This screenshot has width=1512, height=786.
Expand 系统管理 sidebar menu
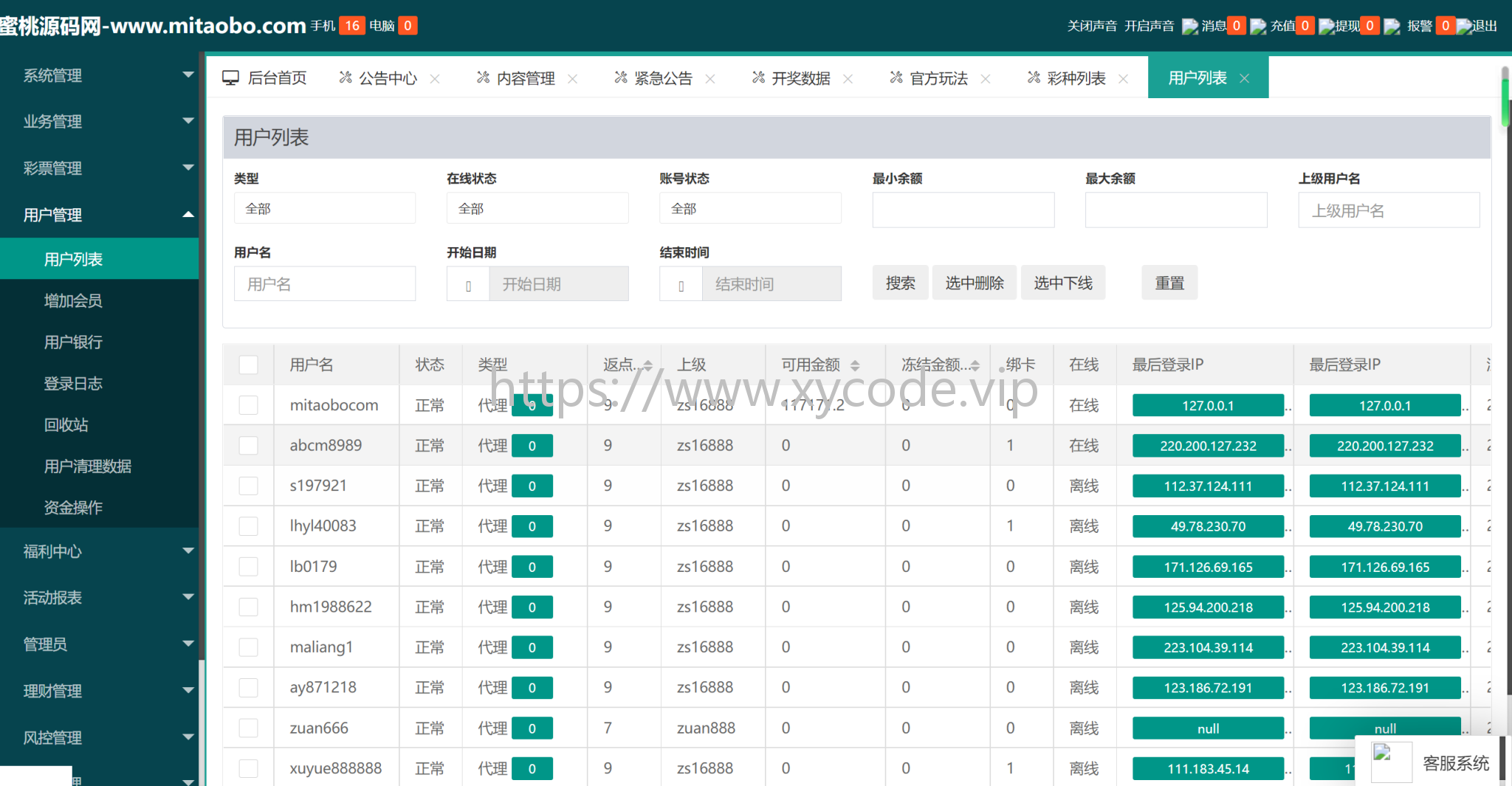[x=100, y=75]
